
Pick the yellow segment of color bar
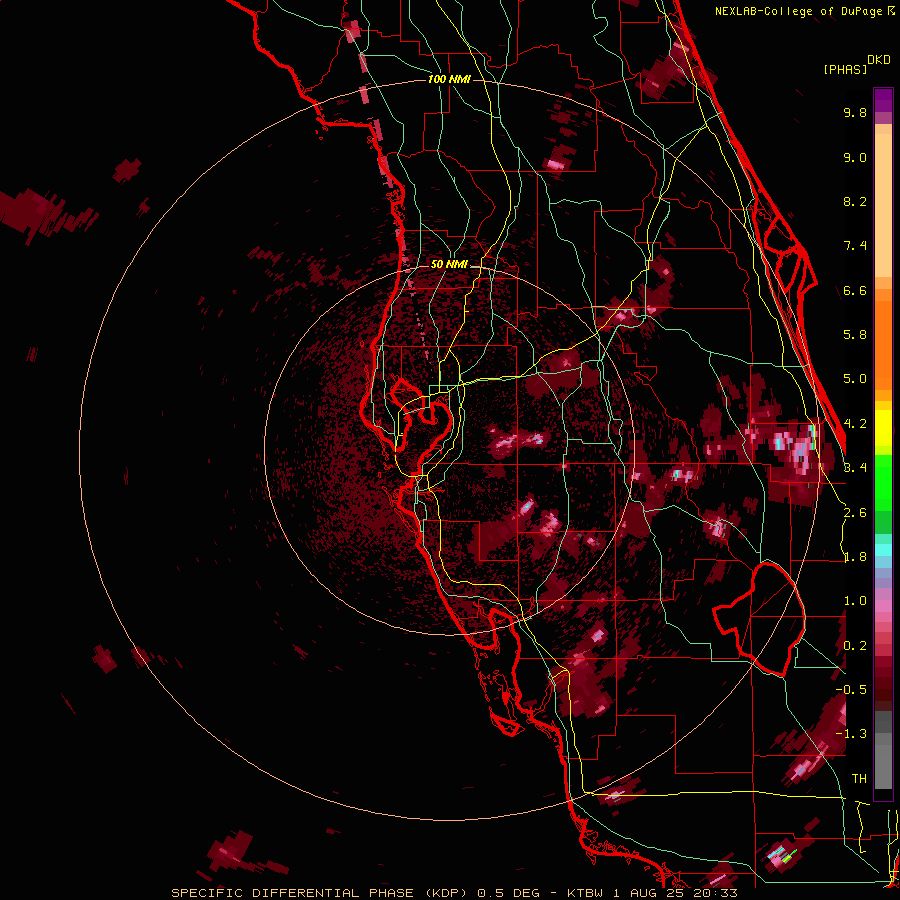pos(883,428)
